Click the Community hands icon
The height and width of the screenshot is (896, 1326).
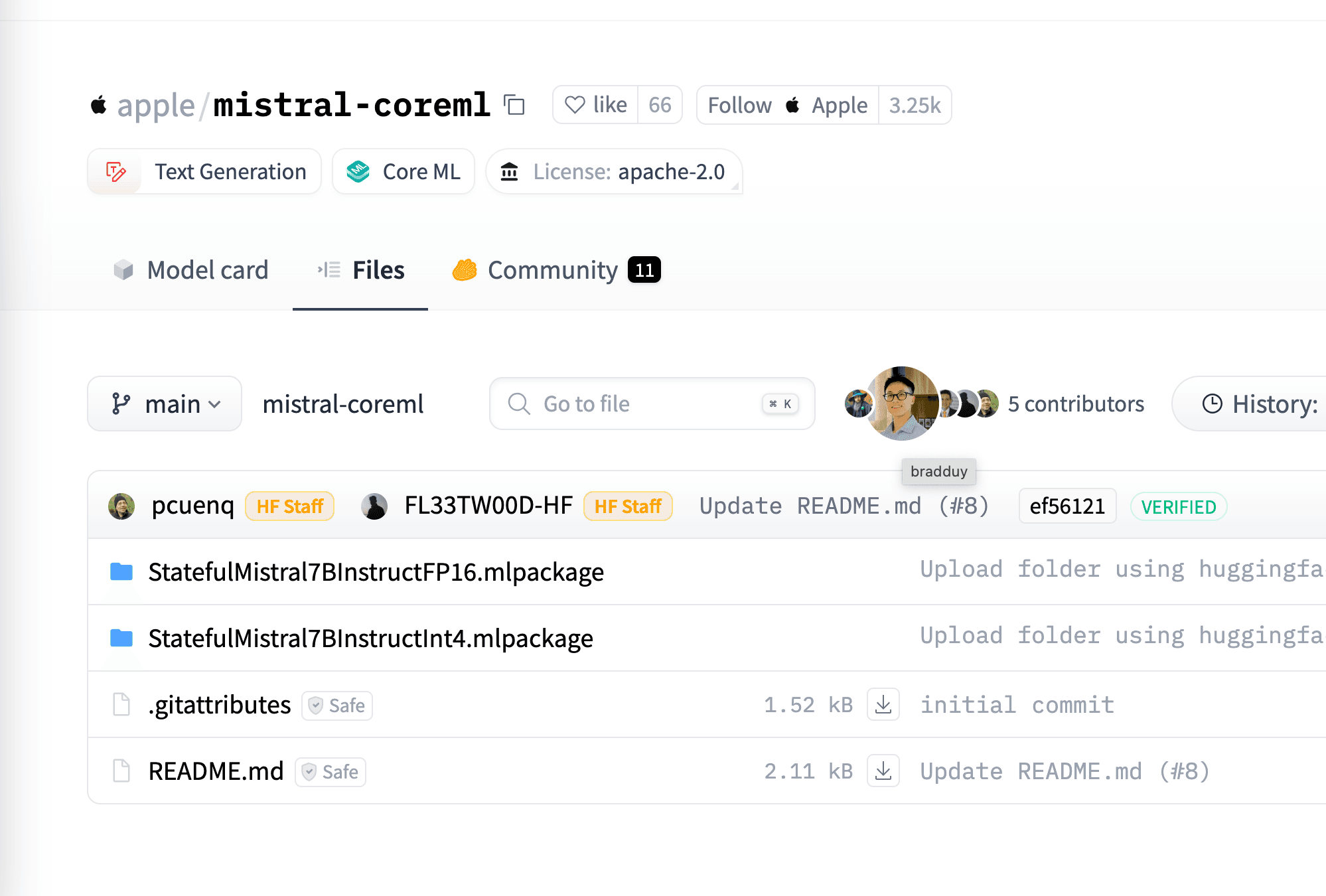click(465, 269)
